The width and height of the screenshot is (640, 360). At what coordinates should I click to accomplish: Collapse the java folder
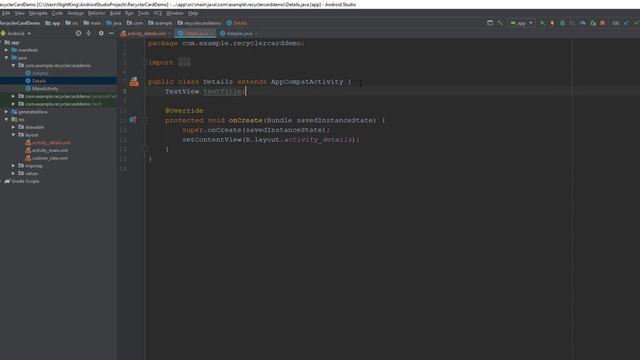pos(7,58)
